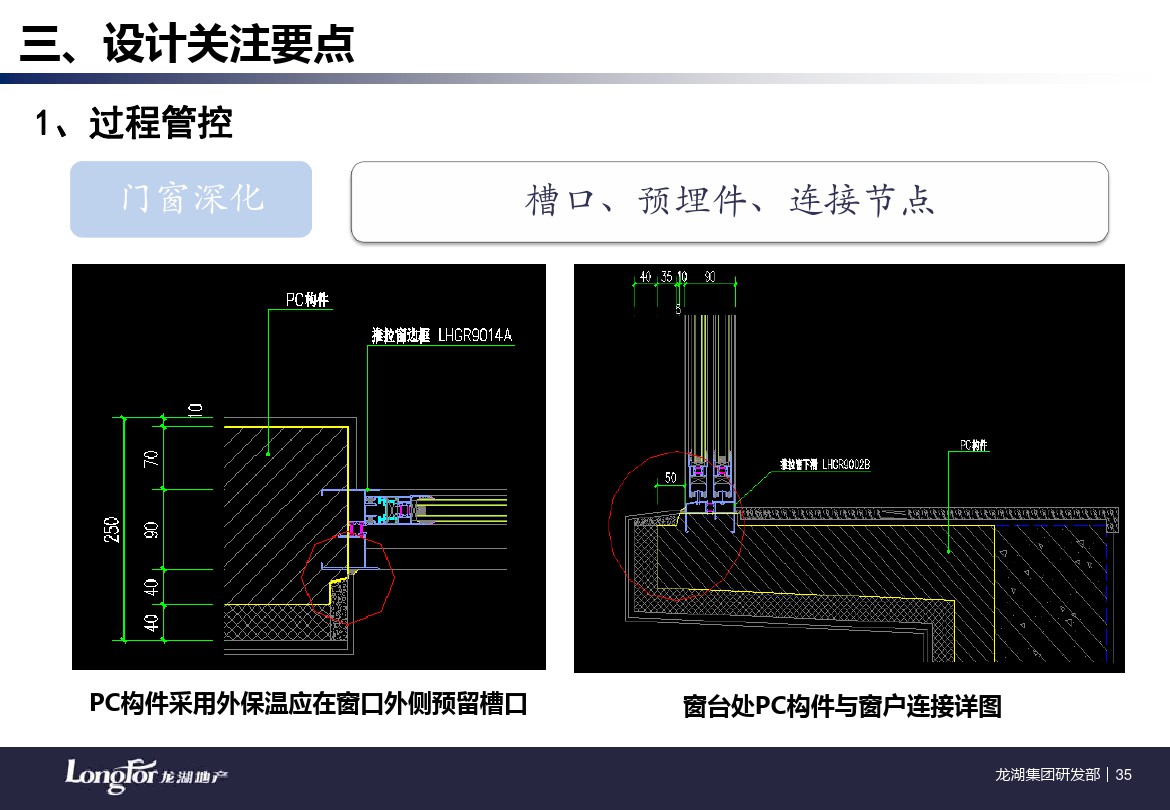Click the Longfor 龙湖地产 logo
The height and width of the screenshot is (810, 1170).
tap(146, 776)
